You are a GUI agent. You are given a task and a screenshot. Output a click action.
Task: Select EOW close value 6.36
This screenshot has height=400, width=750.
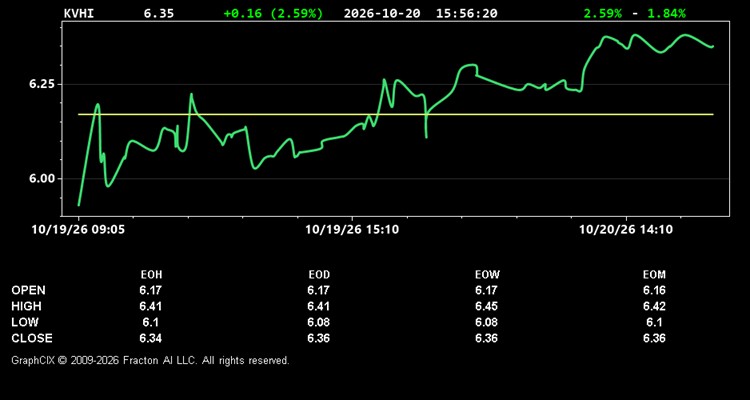click(x=486, y=338)
